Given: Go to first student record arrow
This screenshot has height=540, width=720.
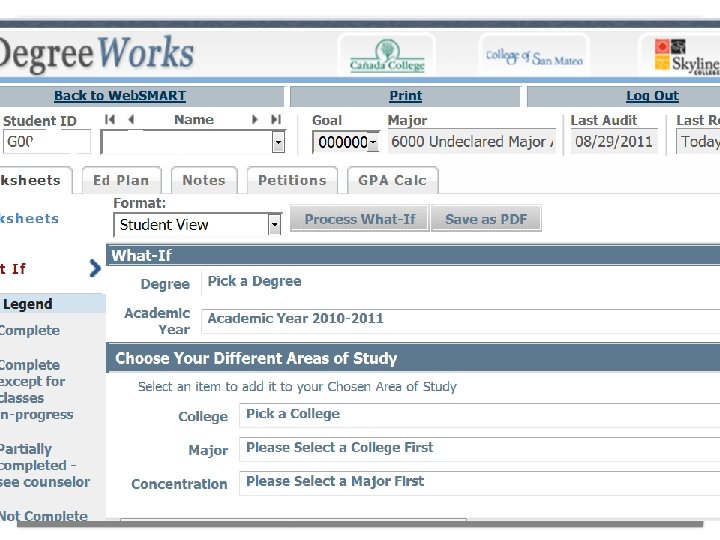Looking at the screenshot, I should pyautogui.click(x=110, y=120).
